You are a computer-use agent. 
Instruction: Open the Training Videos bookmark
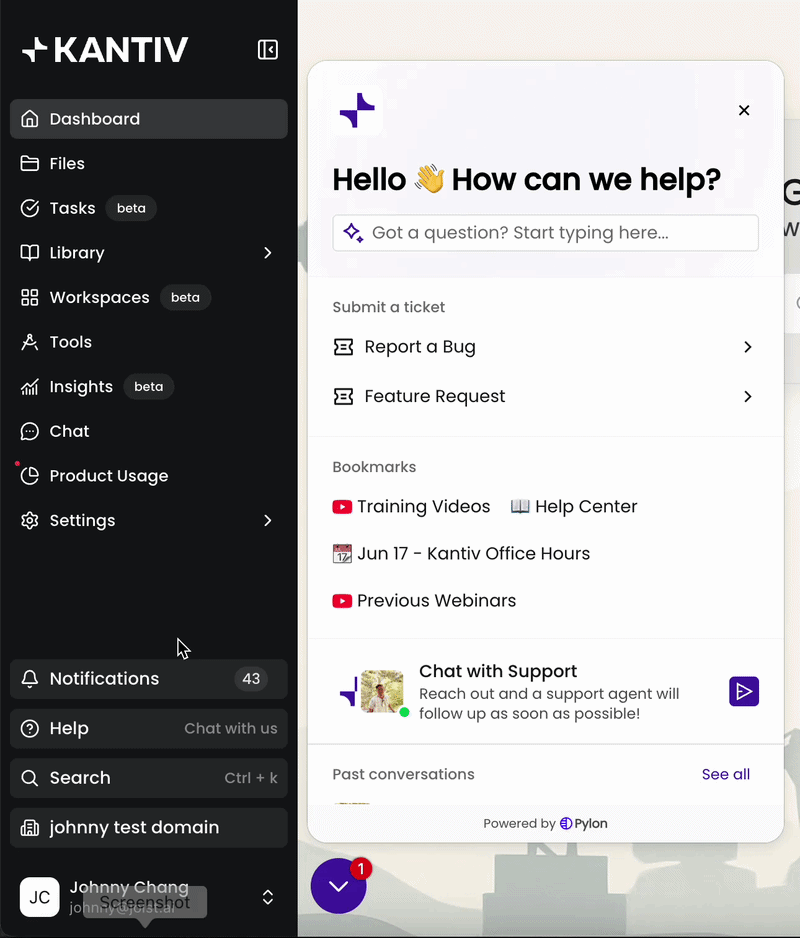pyautogui.click(x=411, y=507)
